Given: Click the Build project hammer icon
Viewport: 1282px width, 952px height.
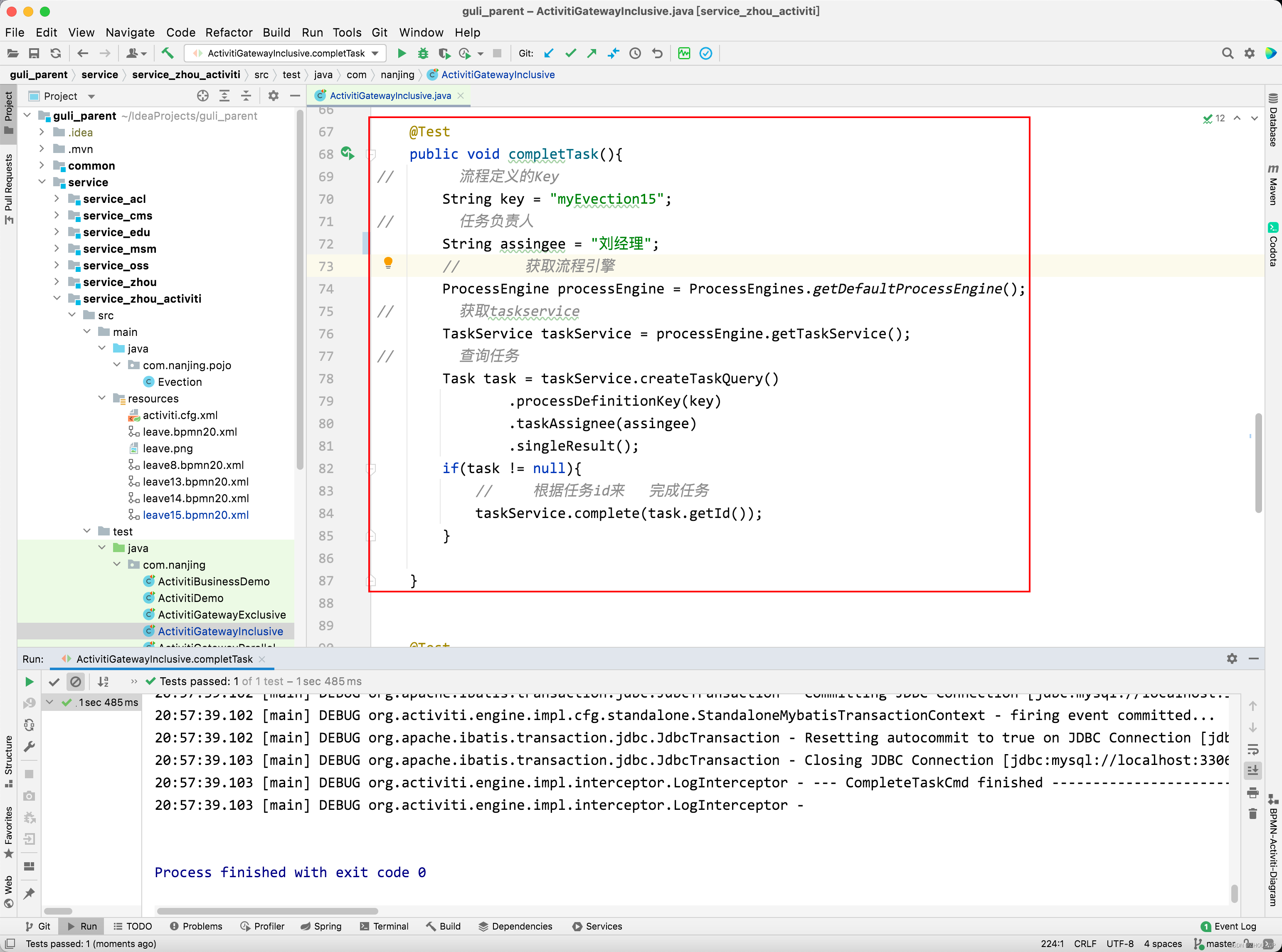Looking at the screenshot, I should 168,54.
